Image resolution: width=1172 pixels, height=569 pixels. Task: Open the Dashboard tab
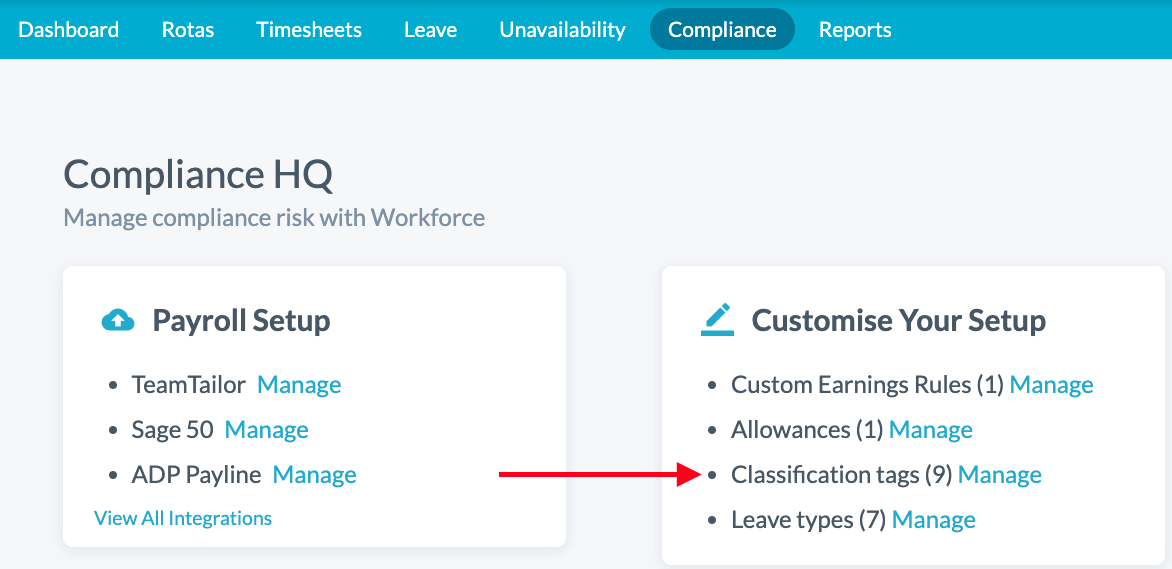pyautogui.click(x=69, y=30)
